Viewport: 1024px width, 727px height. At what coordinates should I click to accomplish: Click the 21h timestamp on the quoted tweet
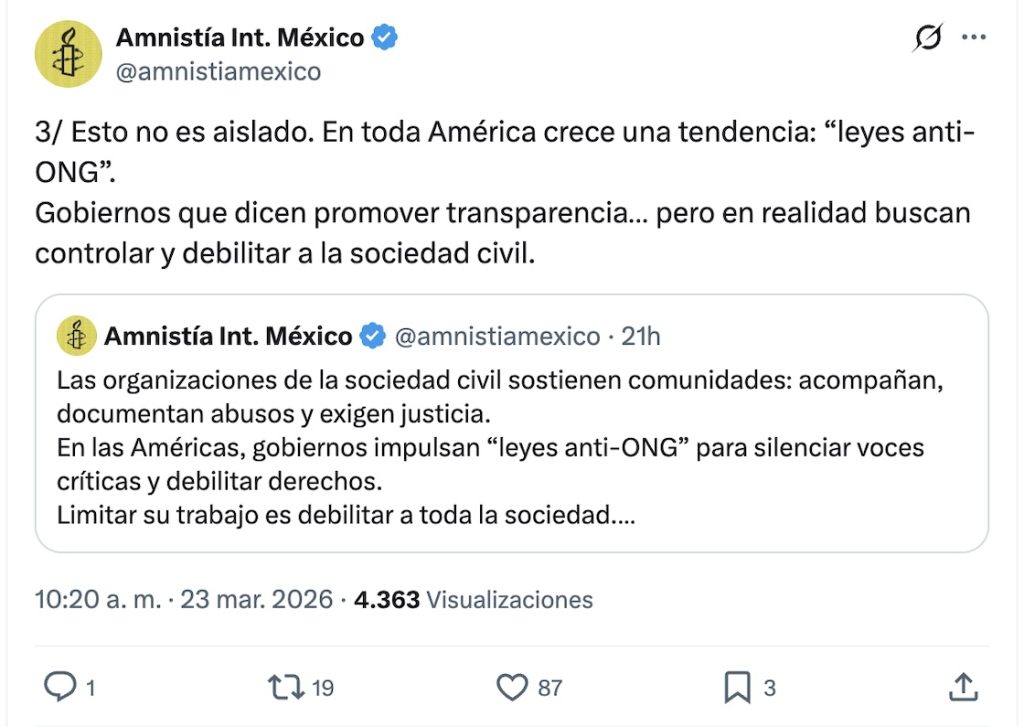point(641,336)
